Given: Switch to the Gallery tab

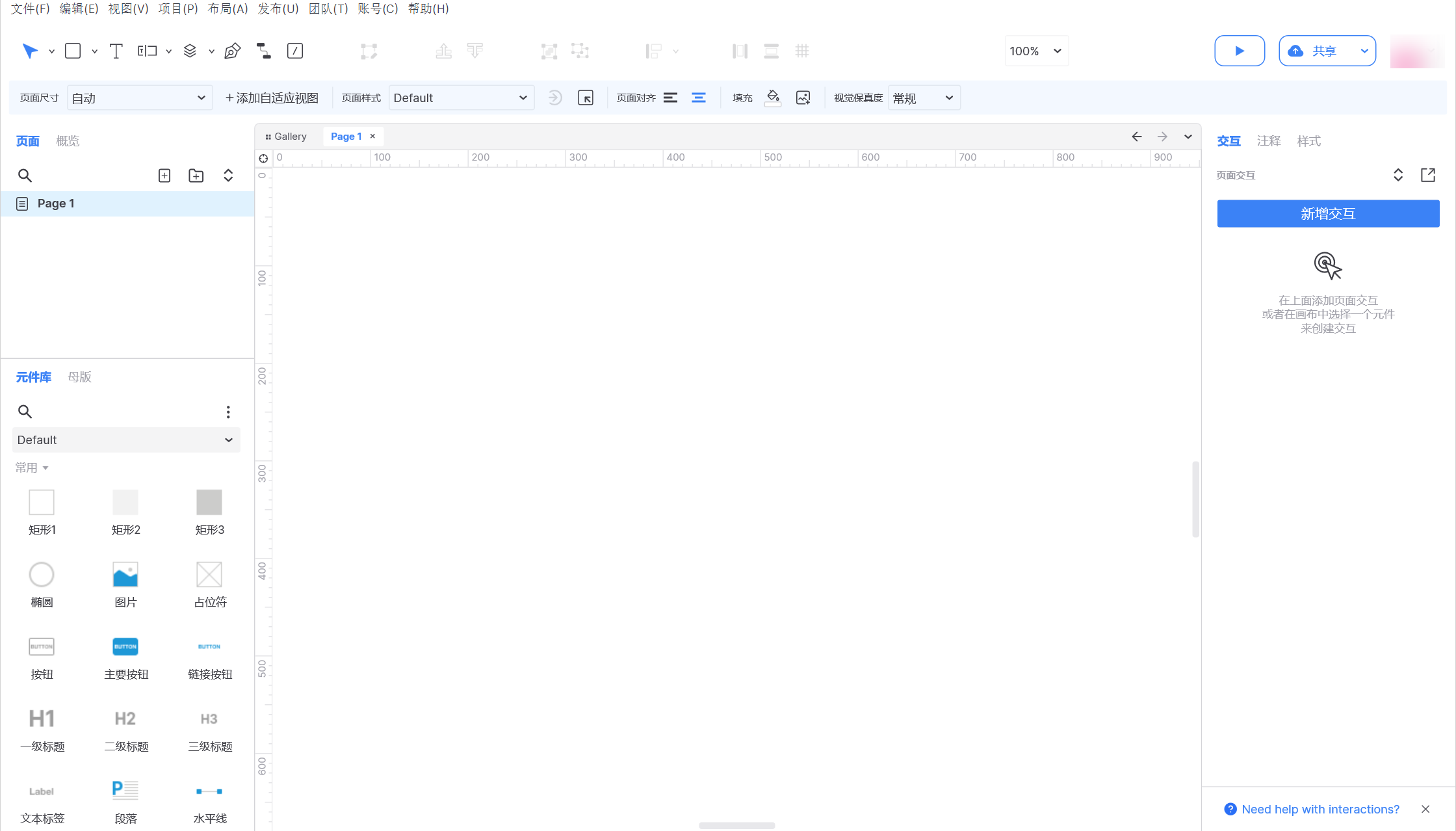Looking at the screenshot, I should click(286, 137).
